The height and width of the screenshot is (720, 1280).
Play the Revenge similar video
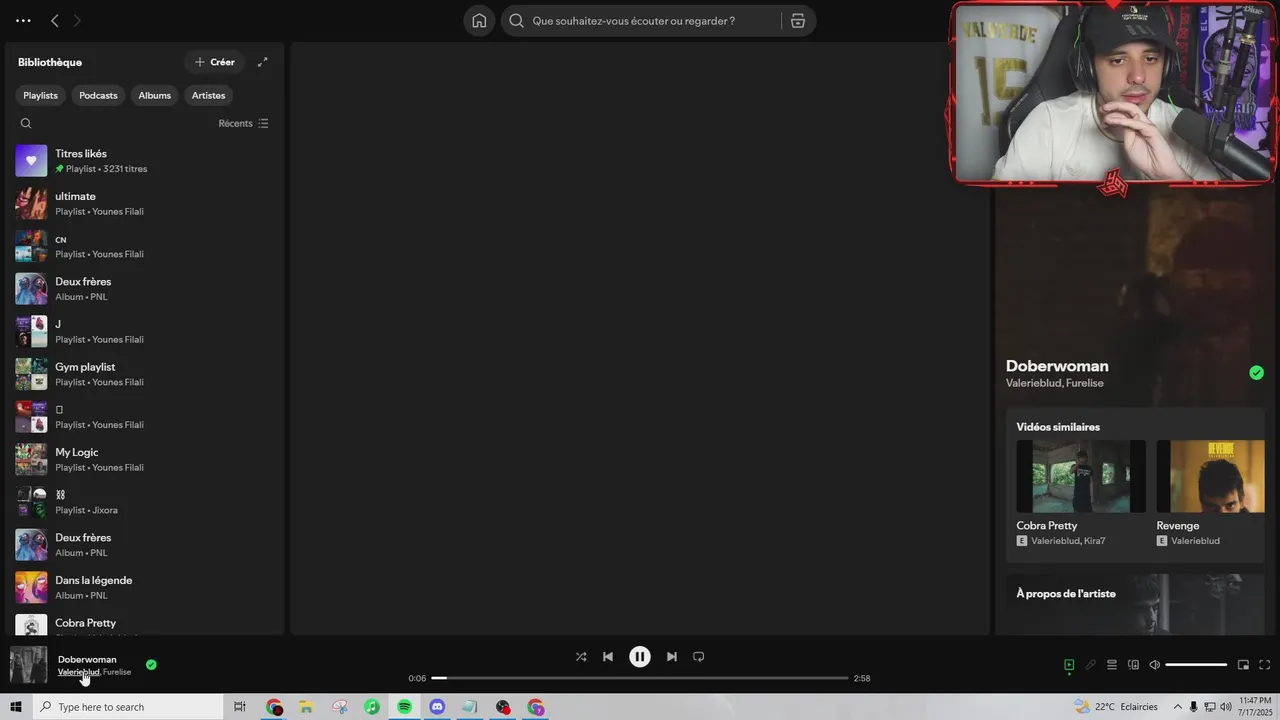pos(1210,476)
